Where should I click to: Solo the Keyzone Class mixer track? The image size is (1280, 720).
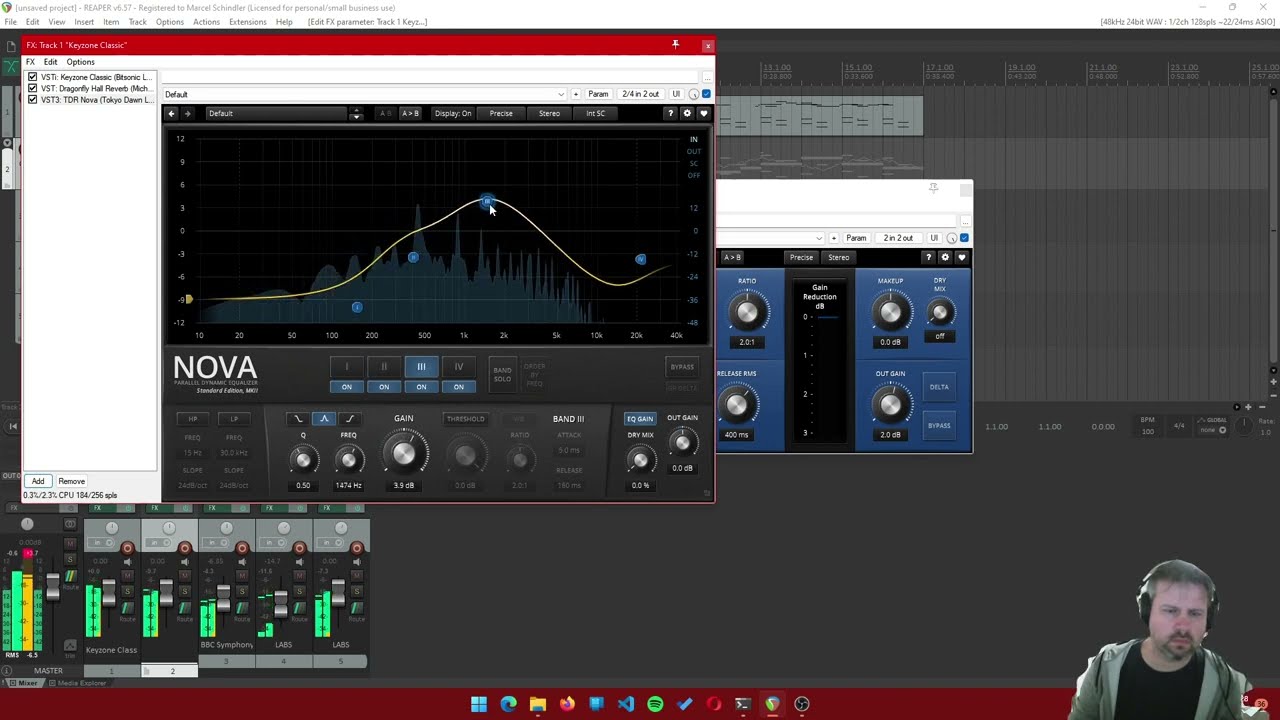click(x=127, y=592)
